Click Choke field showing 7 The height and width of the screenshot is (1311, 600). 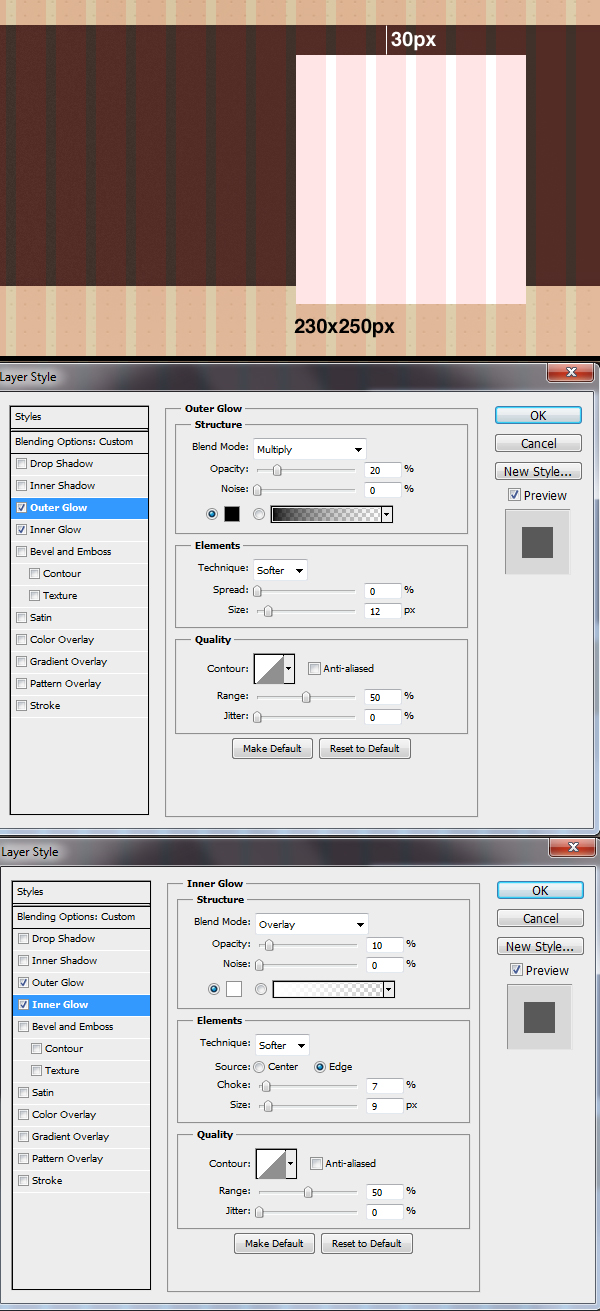tap(385, 1085)
